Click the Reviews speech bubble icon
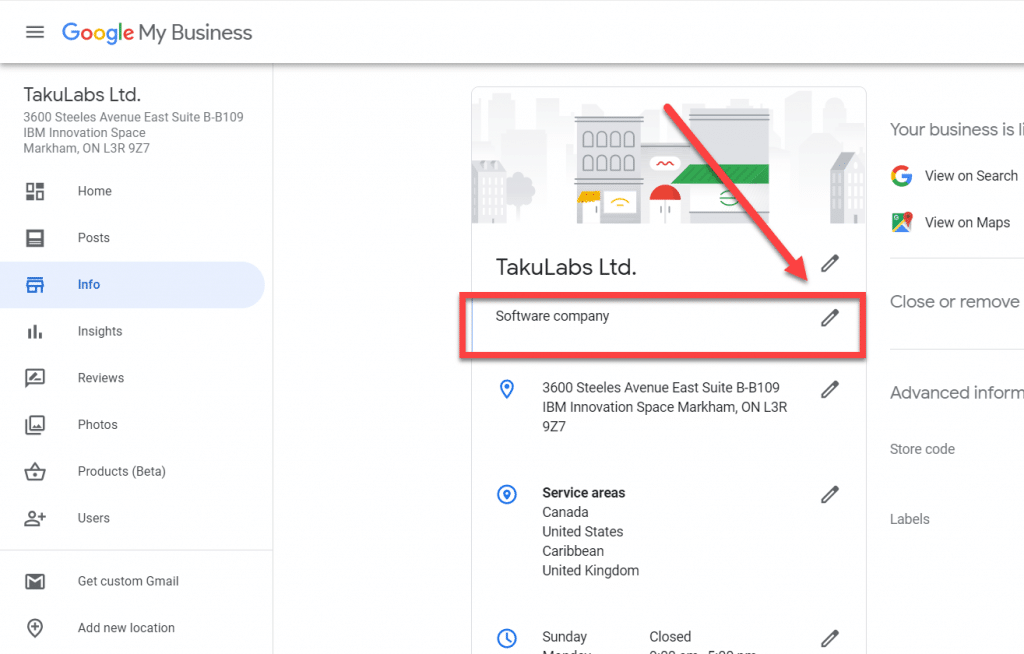1024x654 pixels. 35,378
